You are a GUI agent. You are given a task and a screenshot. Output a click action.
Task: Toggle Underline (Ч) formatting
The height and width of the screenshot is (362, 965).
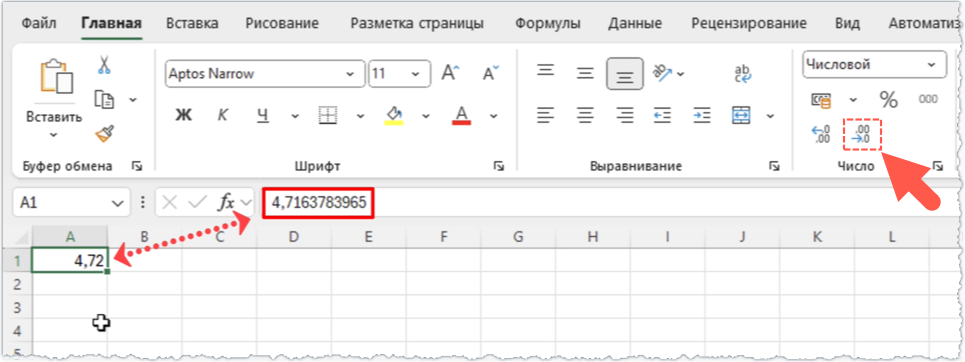point(263,115)
